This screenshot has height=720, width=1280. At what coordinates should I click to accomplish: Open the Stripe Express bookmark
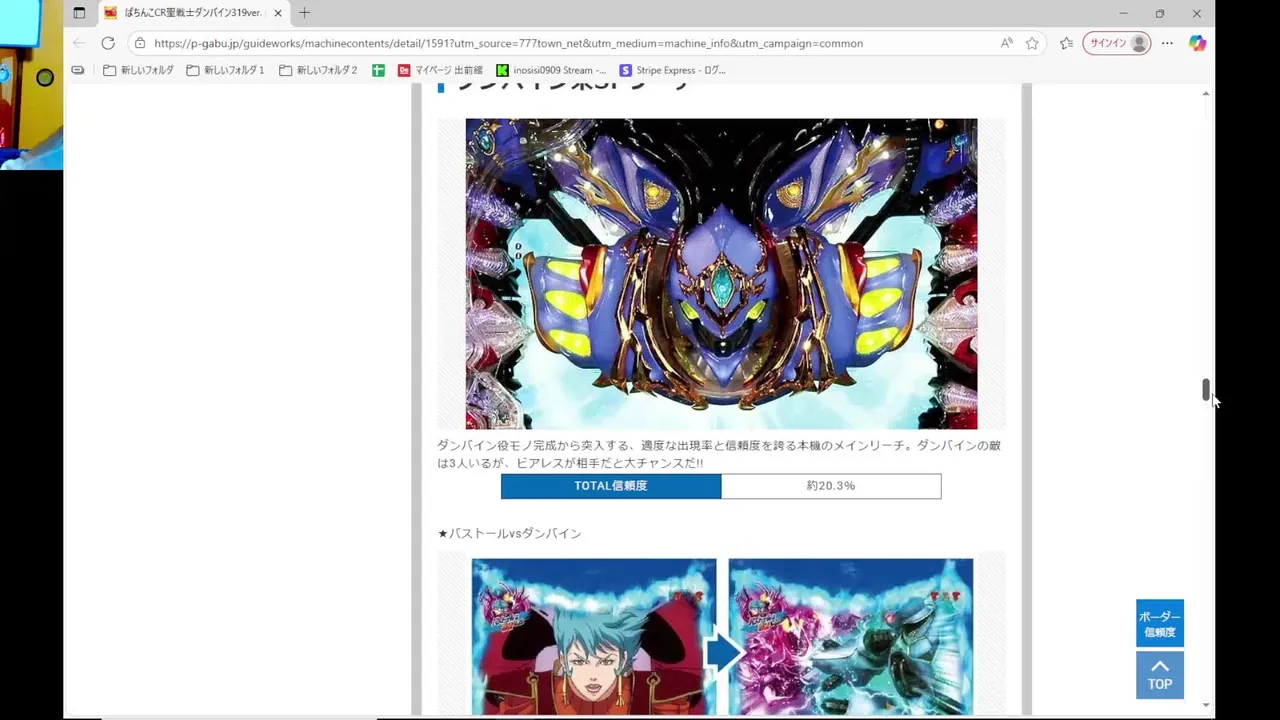672,70
